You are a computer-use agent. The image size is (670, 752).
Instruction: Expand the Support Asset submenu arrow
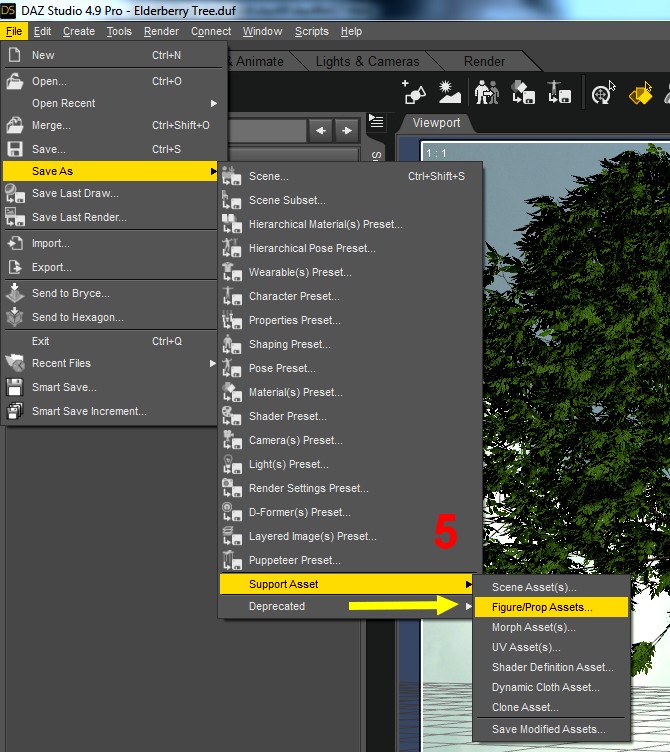click(x=468, y=584)
